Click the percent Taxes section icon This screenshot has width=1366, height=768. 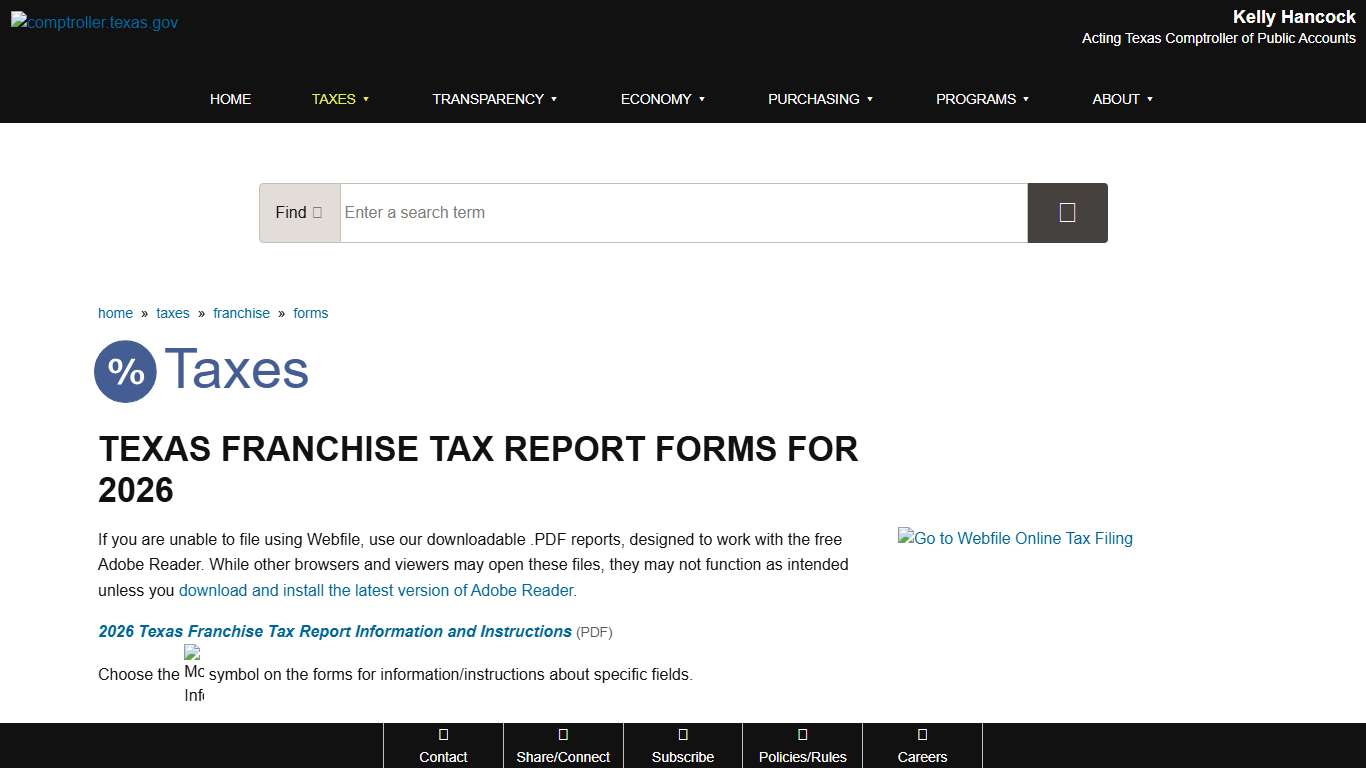pyautogui.click(x=125, y=371)
